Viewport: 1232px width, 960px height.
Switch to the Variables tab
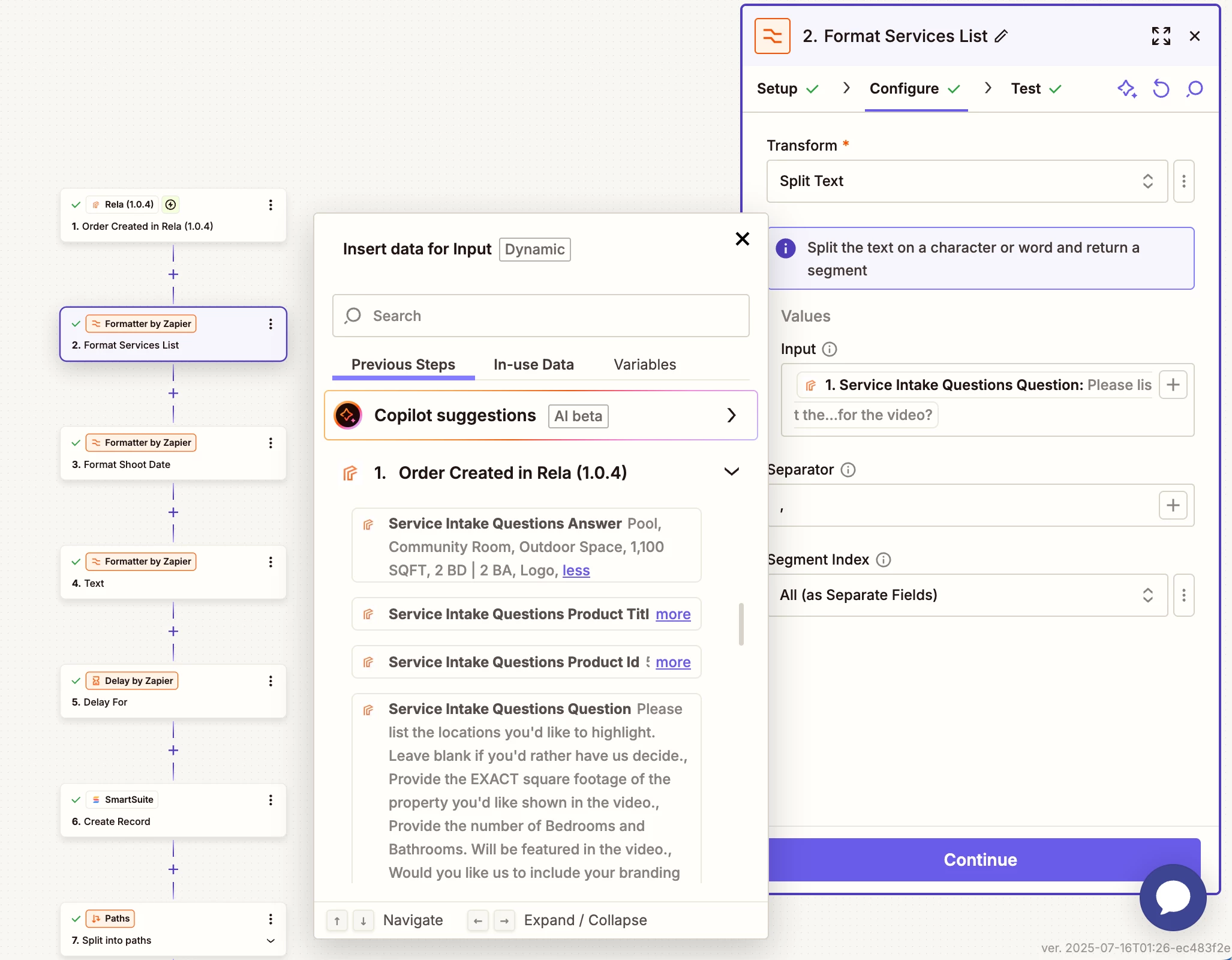645,365
